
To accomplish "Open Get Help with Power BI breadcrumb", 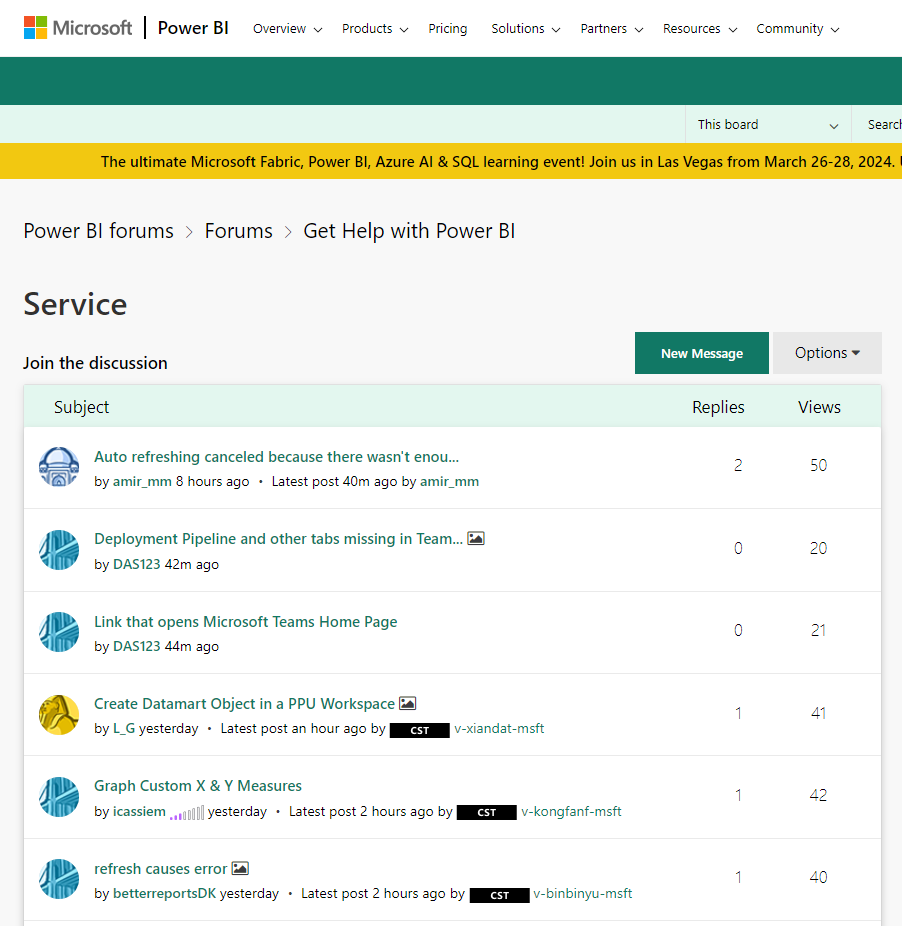I will (x=409, y=231).
